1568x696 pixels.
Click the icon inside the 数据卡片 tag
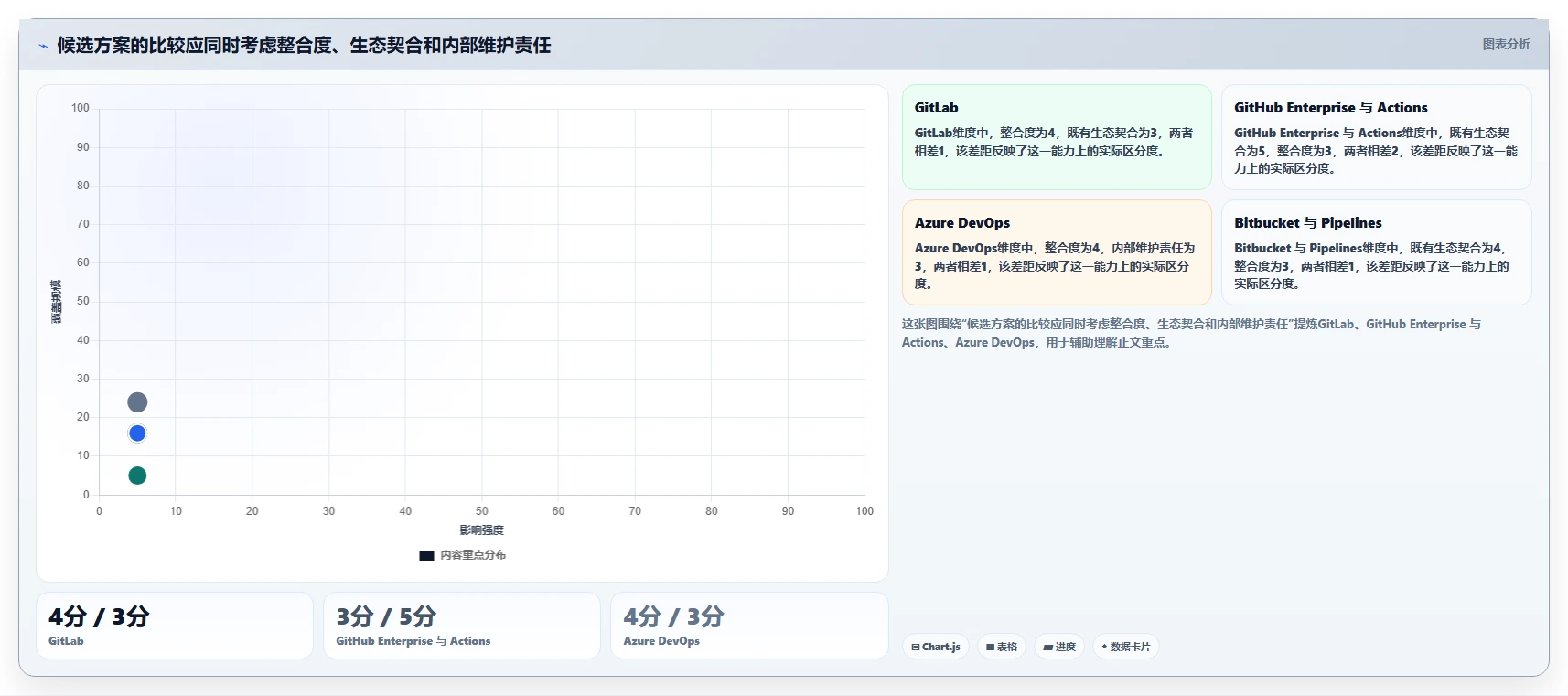(1104, 647)
